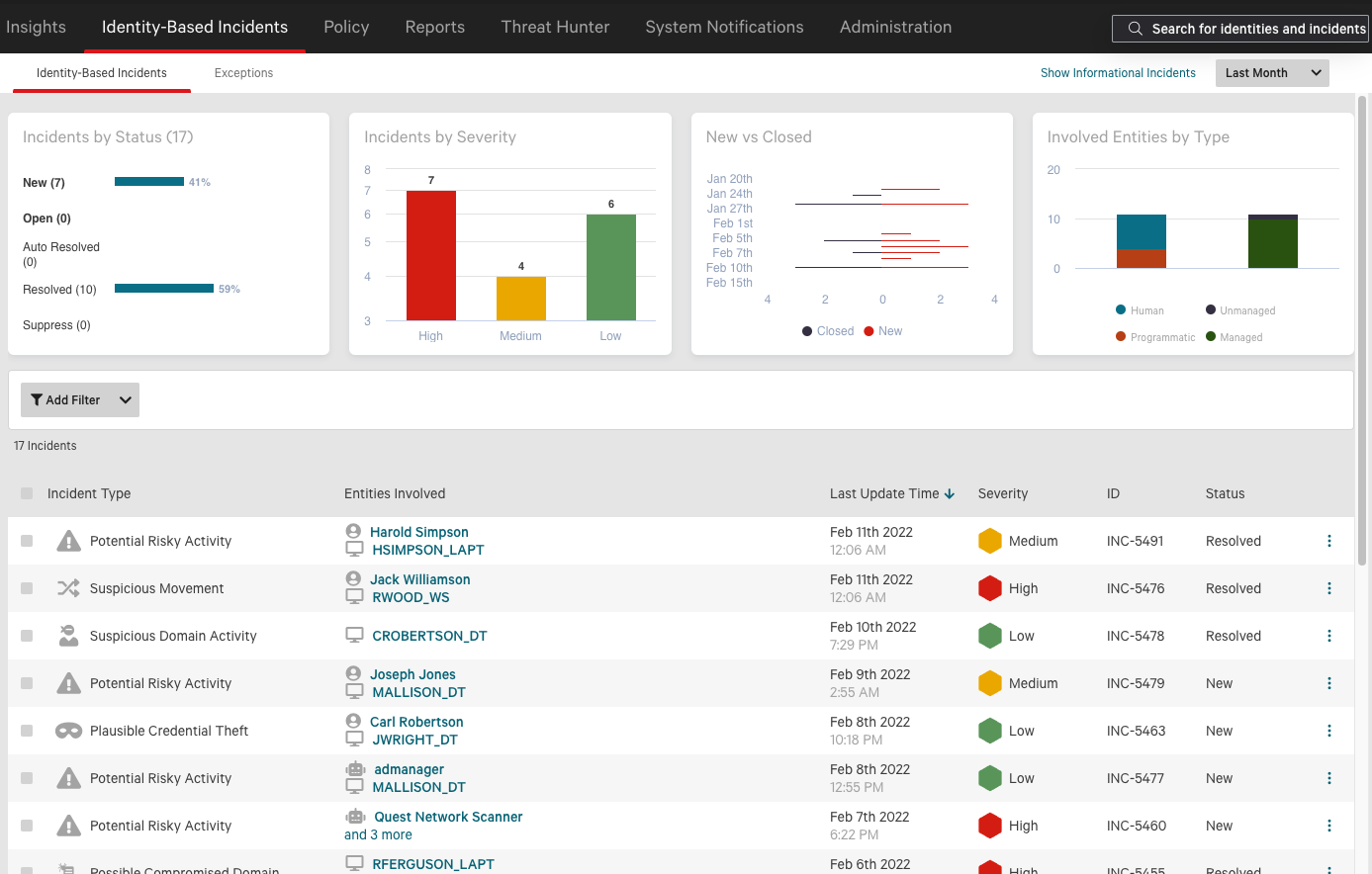1372x874 pixels.
Task: Open the Exceptions tab
Action: click(x=243, y=73)
